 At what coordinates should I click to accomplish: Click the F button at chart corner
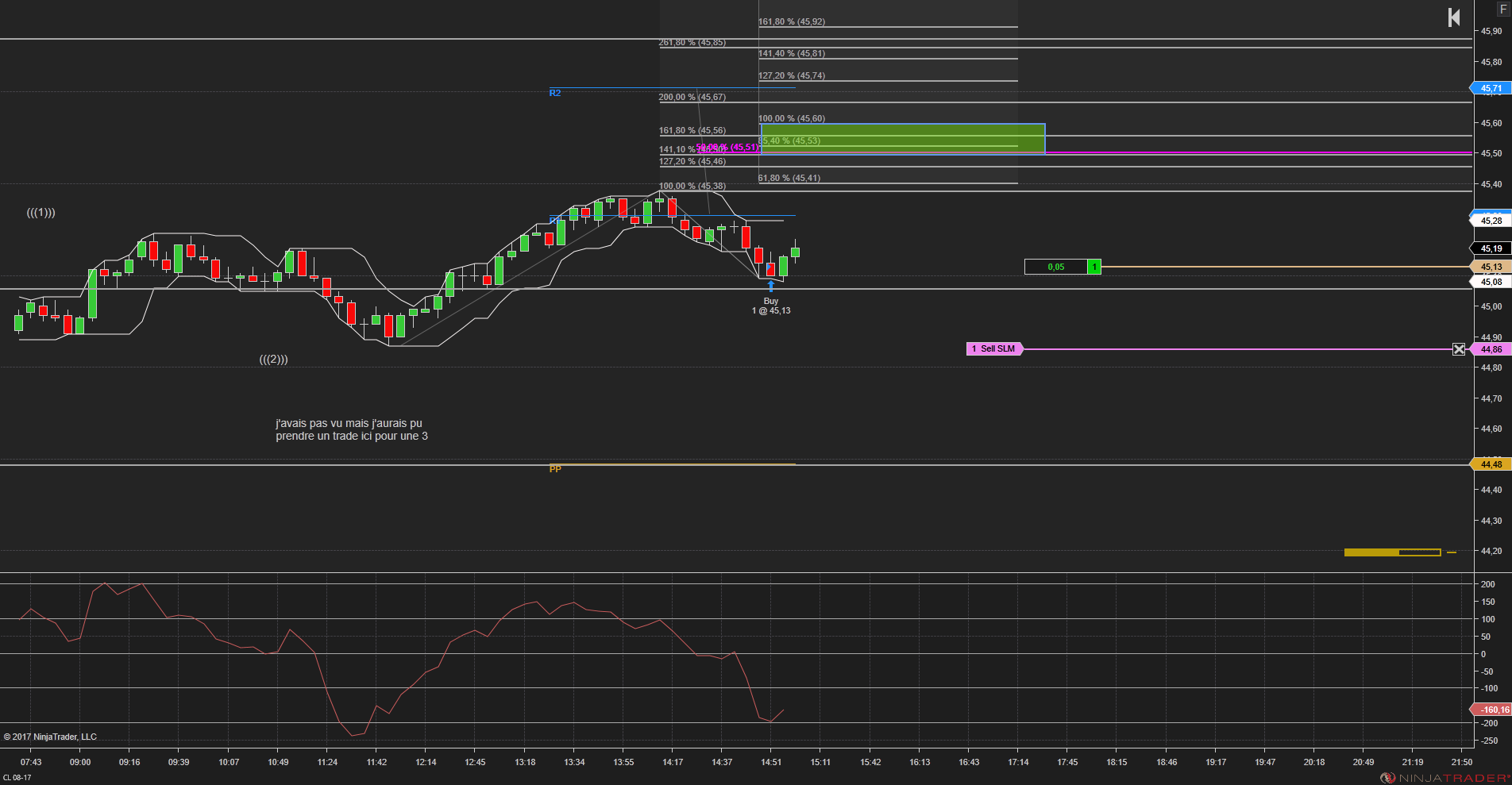tap(1503, 8)
